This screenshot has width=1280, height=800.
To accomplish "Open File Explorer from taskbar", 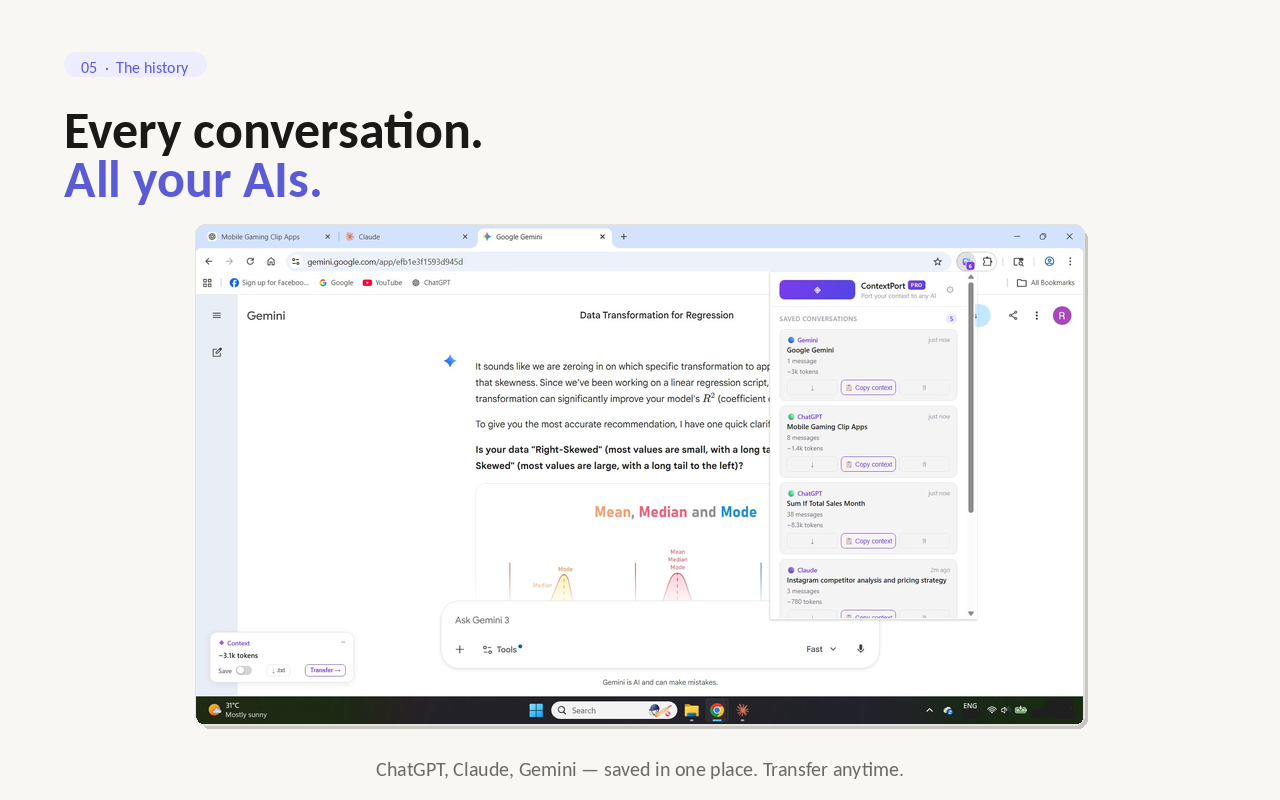I will point(691,710).
